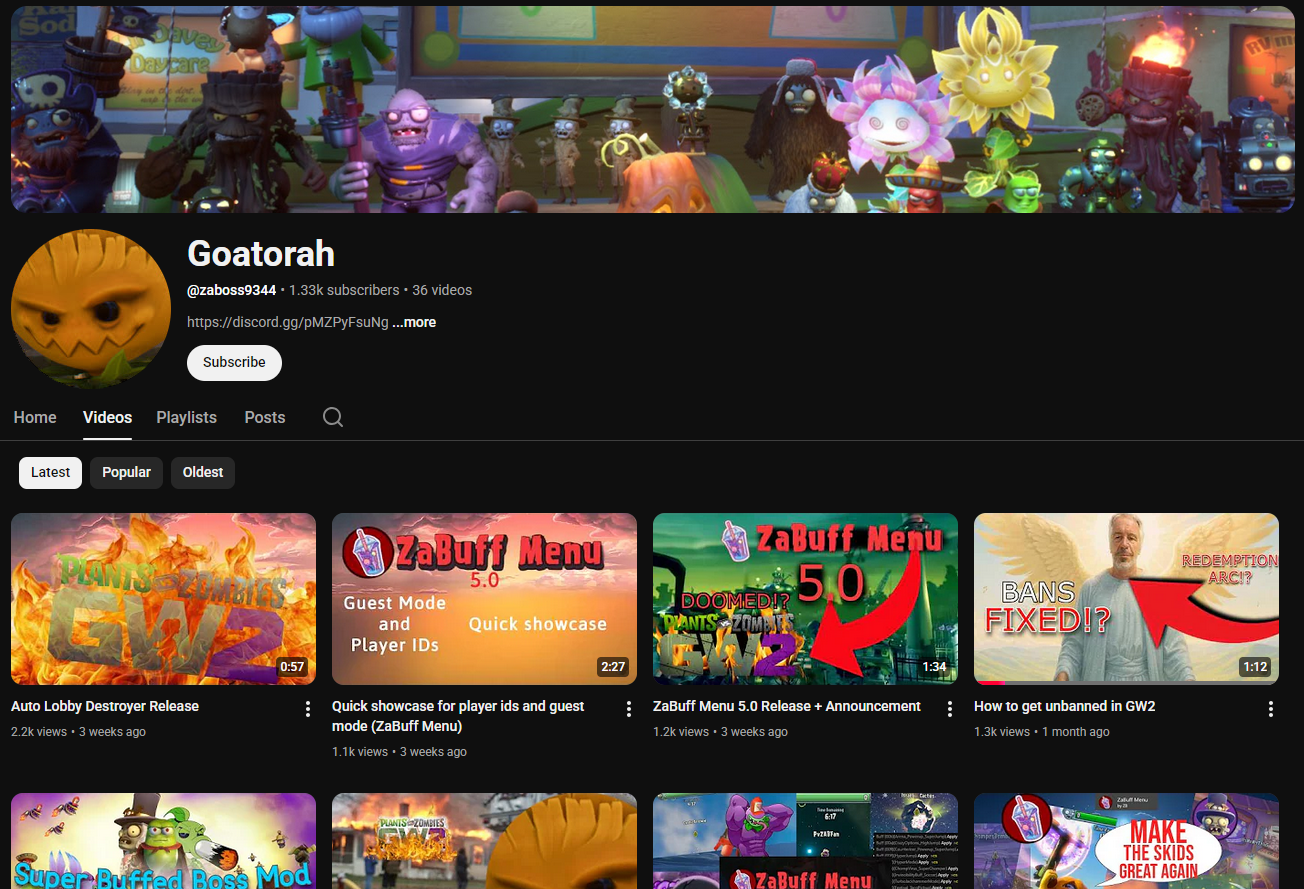
Task: Open the Auto Lobby Destroyer Release title
Action: point(105,706)
